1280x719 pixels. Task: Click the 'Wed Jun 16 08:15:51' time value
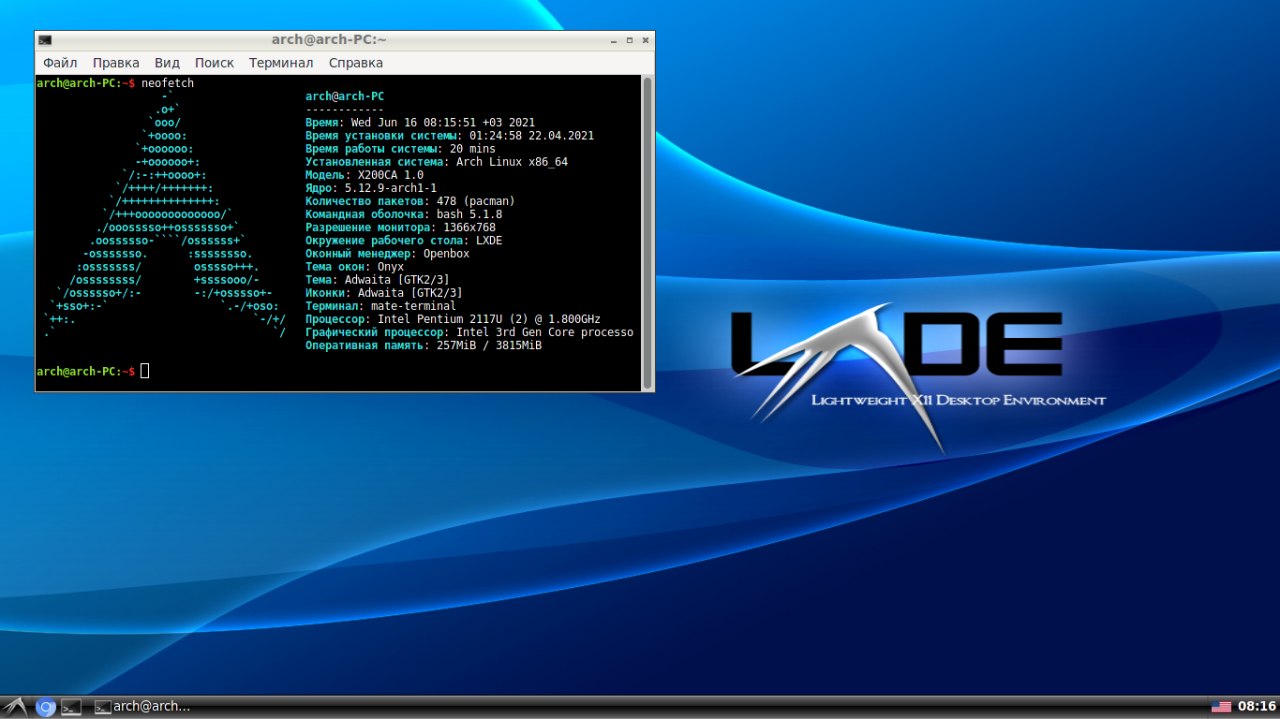(413, 123)
